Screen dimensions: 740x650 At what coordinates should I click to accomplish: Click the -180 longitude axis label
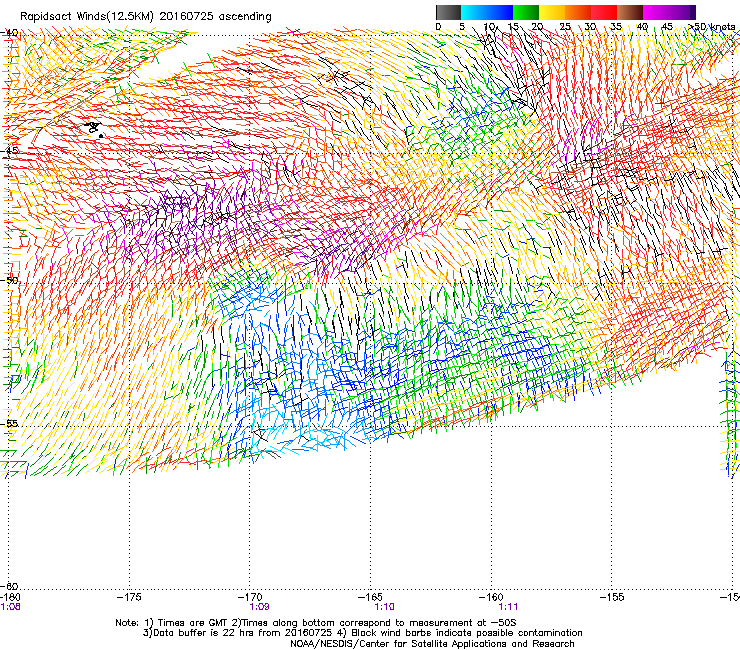click(x=9, y=597)
